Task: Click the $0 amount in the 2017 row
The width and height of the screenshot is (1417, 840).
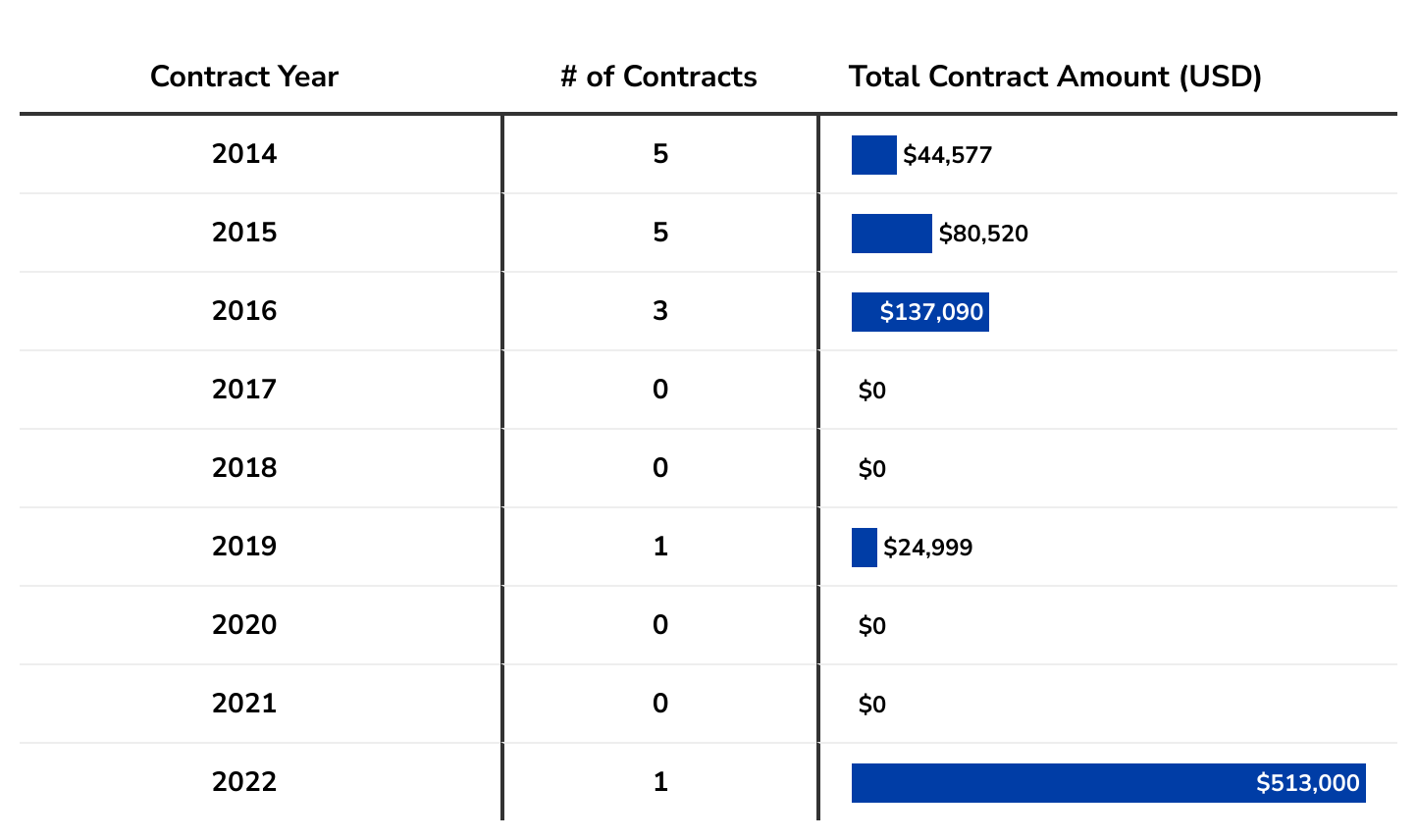Action: pos(871,391)
